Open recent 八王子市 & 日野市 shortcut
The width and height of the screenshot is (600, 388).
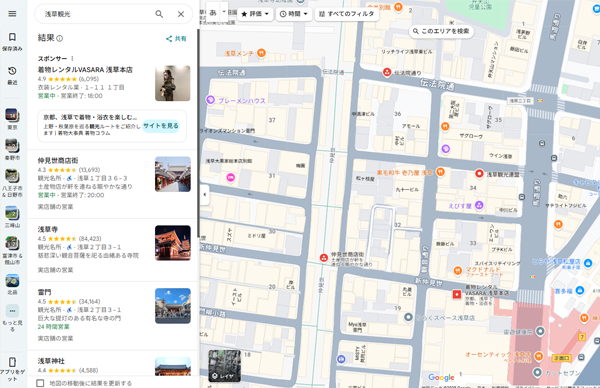[12, 183]
